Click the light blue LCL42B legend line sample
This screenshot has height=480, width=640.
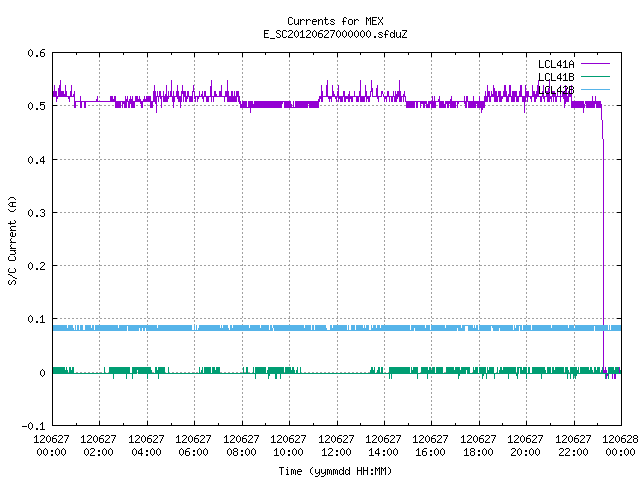pyautogui.click(x=595, y=89)
